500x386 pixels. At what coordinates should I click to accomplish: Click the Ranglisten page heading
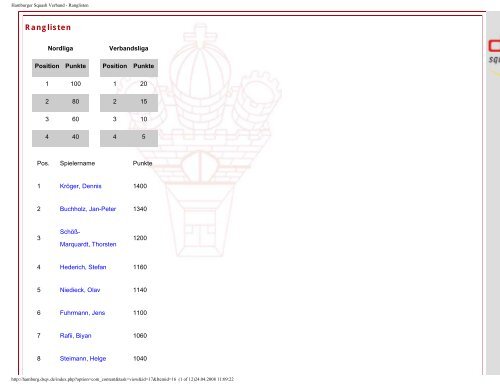point(48,27)
